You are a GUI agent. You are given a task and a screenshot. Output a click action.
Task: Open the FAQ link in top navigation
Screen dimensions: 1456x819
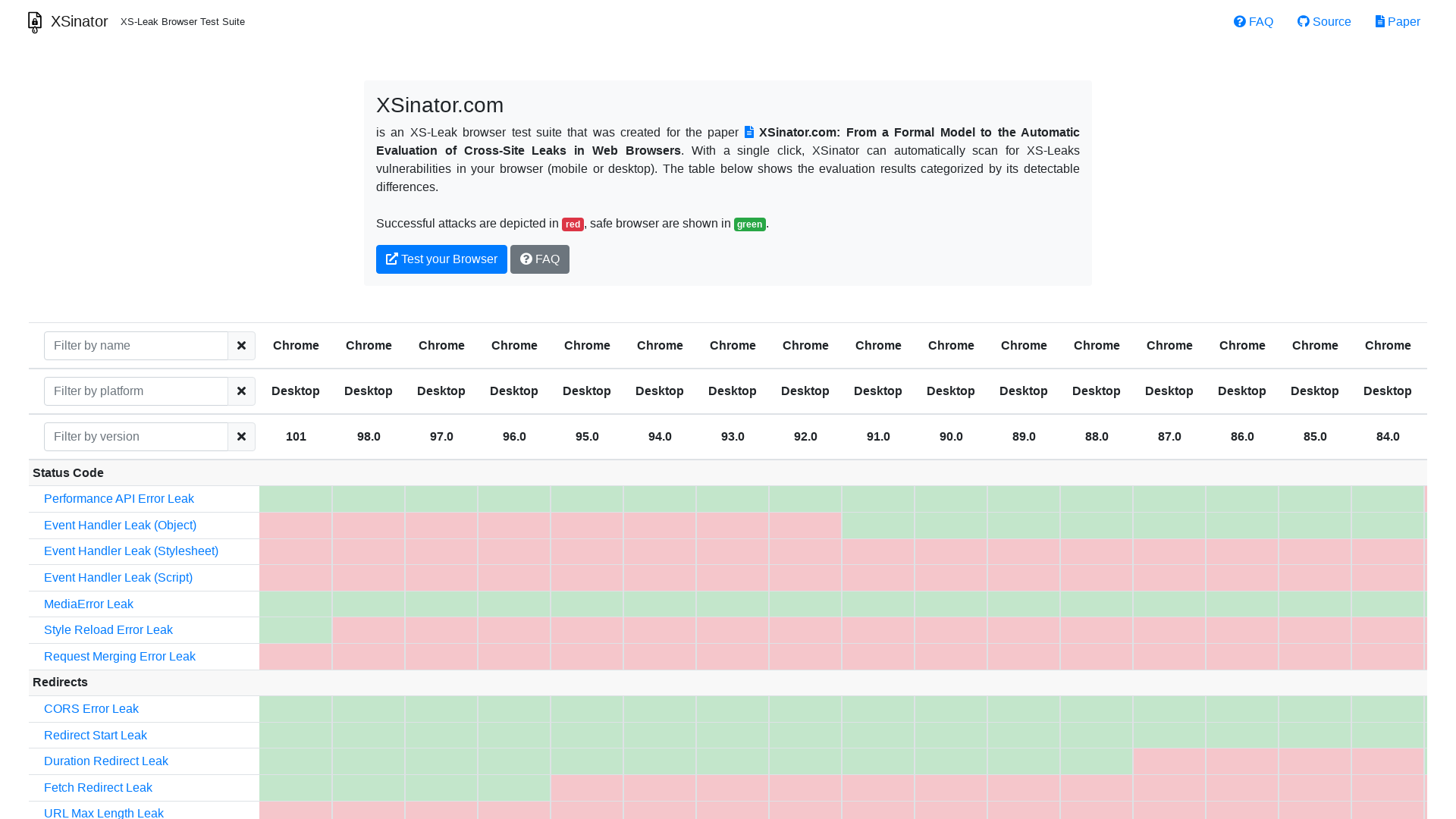pyautogui.click(x=1254, y=21)
